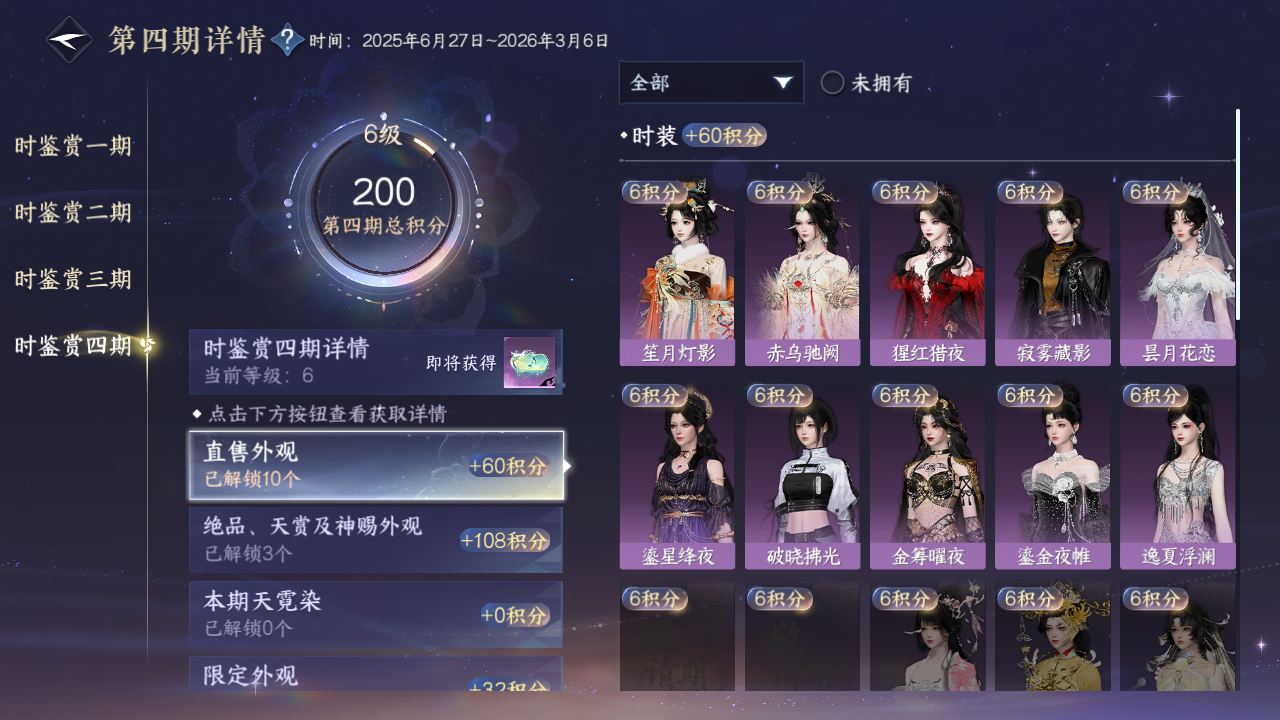This screenshot has height=720, width=1280.
Task: Open the 猩红猎夜 red outfit card
Action: pyautogui.click(x=927, y=273)
